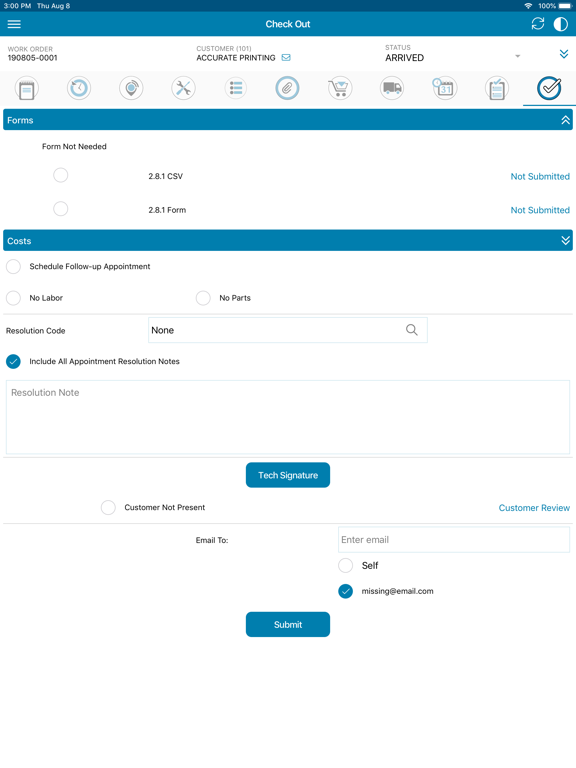Mark 2.8.1 CSV form as not needed
The width and height of the screenshot is (576, 768).
tap(61, 175)
